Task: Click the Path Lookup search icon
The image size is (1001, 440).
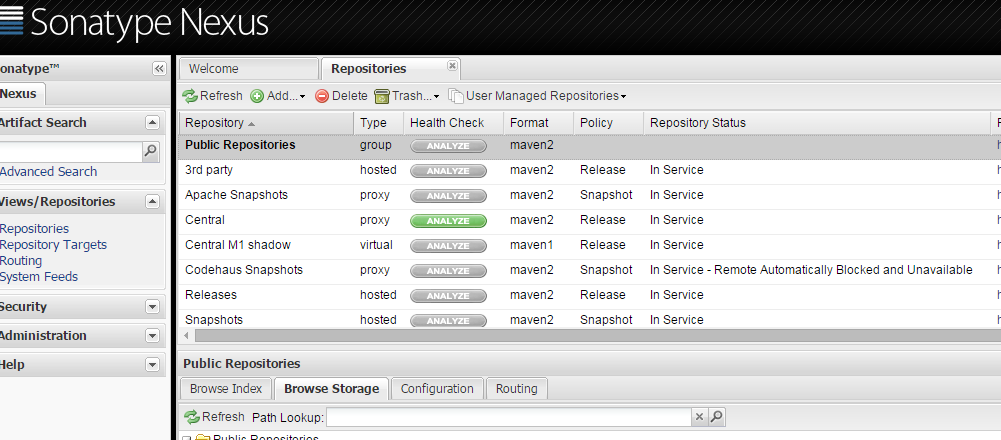Action: click(717, 417)
